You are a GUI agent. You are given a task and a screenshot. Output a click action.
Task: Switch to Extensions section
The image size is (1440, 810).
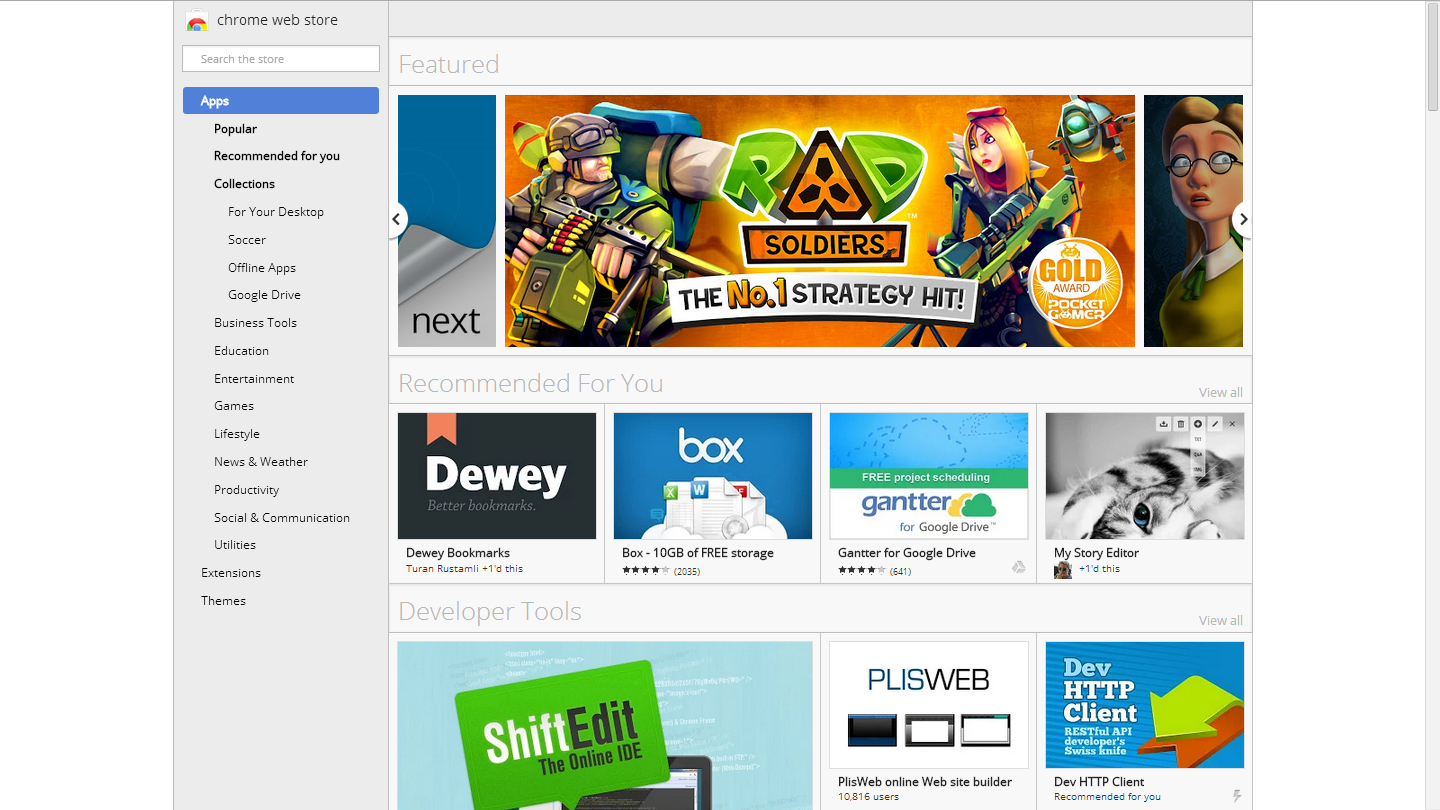(x=231, y=573)
